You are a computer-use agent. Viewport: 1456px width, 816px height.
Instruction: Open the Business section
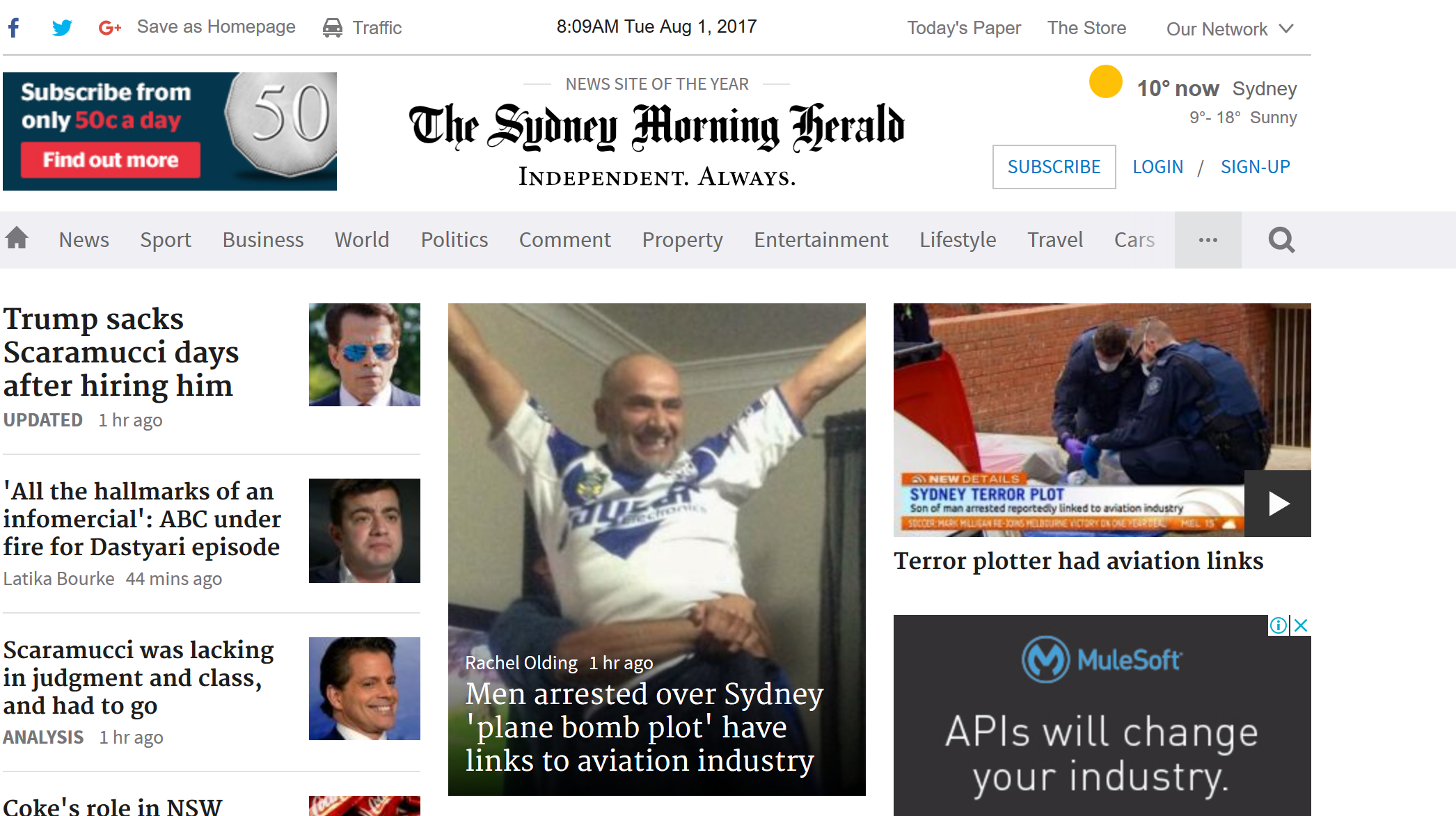pos(263,240)
